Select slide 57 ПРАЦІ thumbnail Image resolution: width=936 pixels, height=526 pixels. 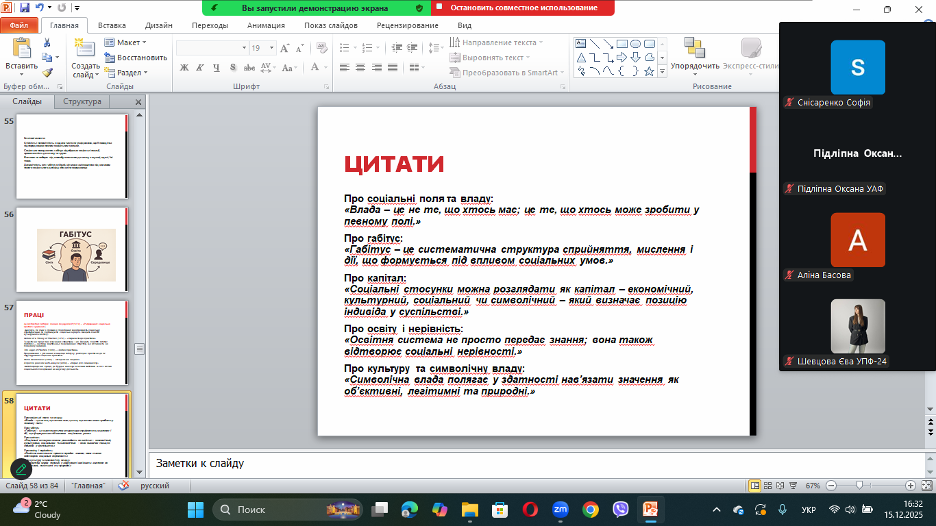click(x=72, y=343)
